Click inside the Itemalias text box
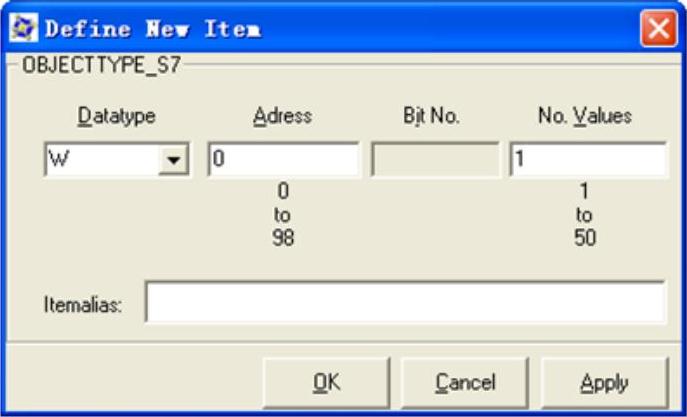The height and width of the screenshot is (417, 687). [405, 302]
